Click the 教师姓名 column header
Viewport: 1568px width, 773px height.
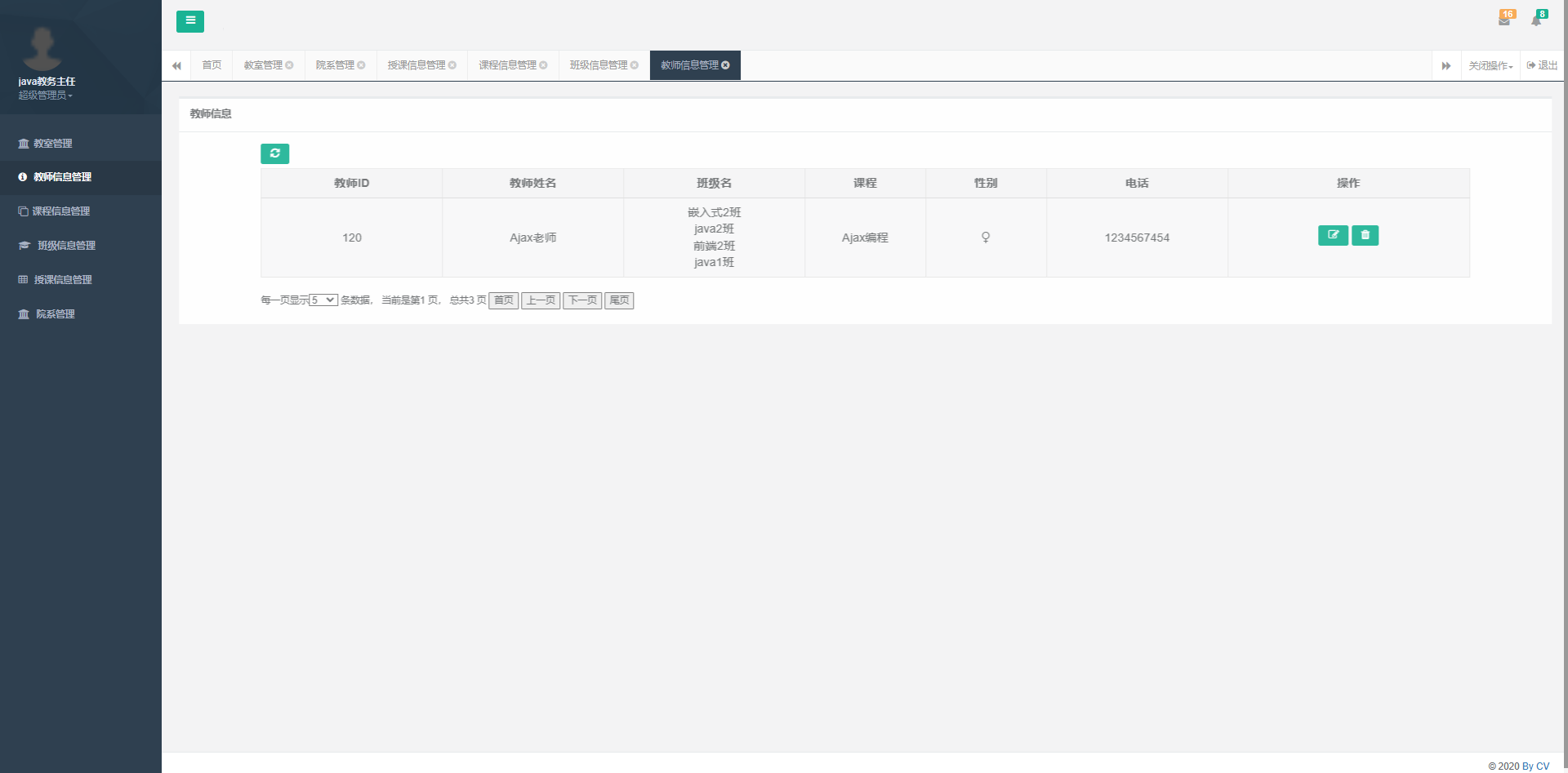(x=533, y=184)
